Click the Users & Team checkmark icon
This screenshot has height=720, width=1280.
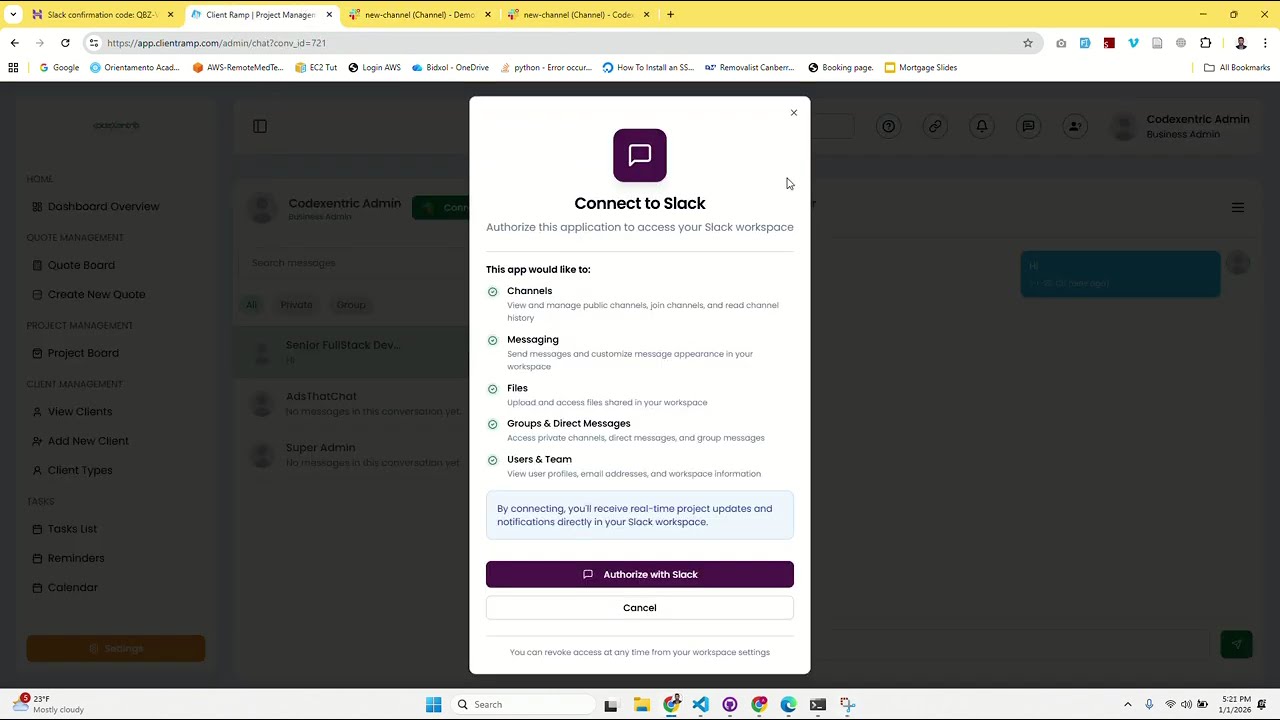tap(492, 461)
